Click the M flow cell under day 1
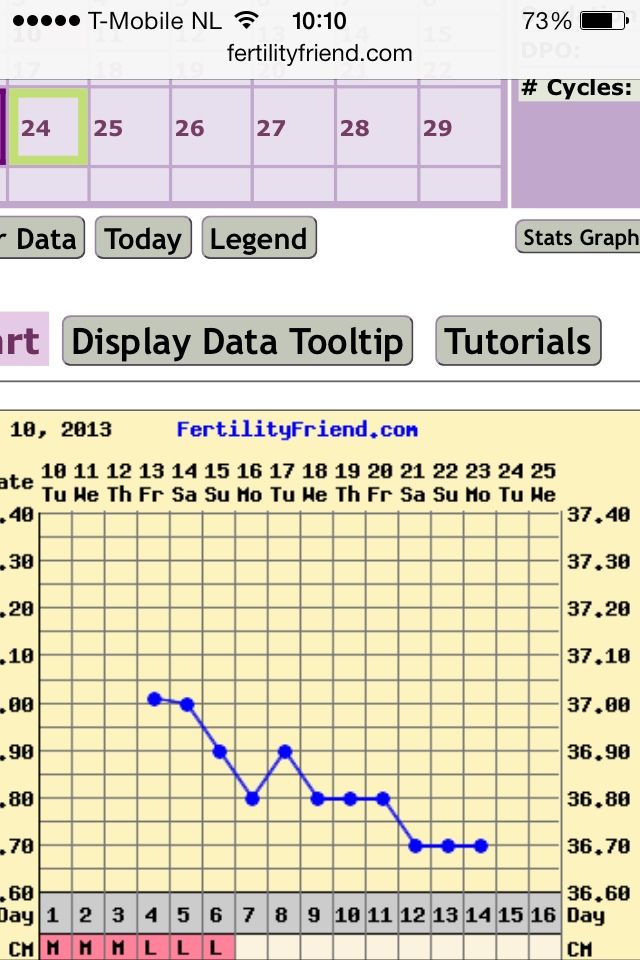The image size is (640, 960). (x=55, y=947)
